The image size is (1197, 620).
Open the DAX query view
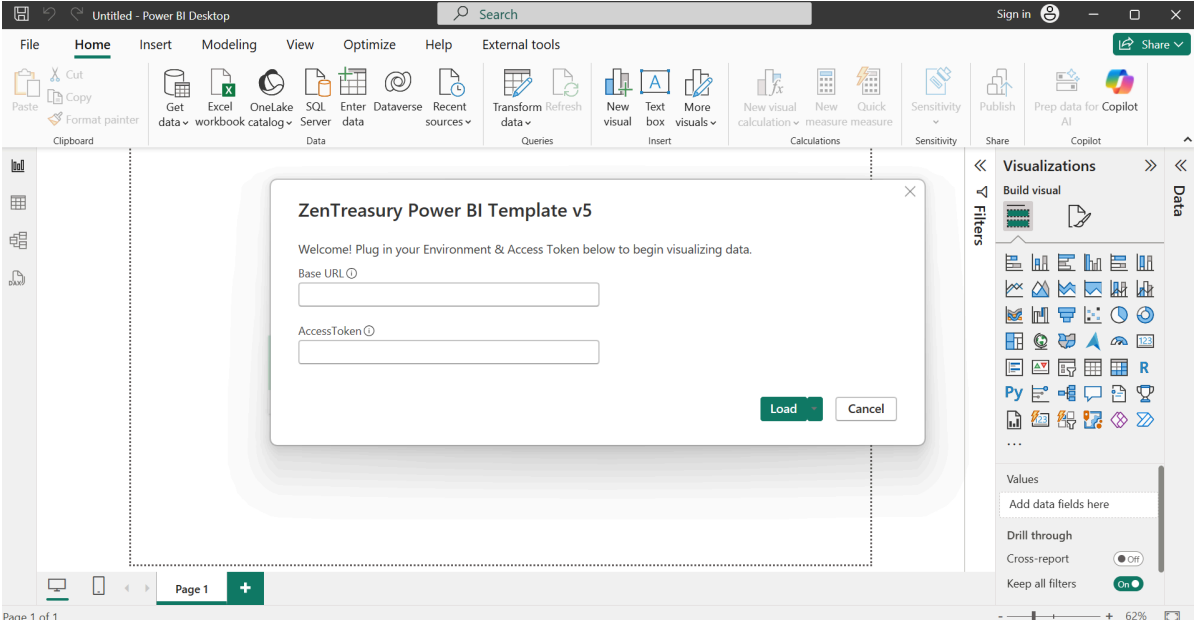(17, 278)
